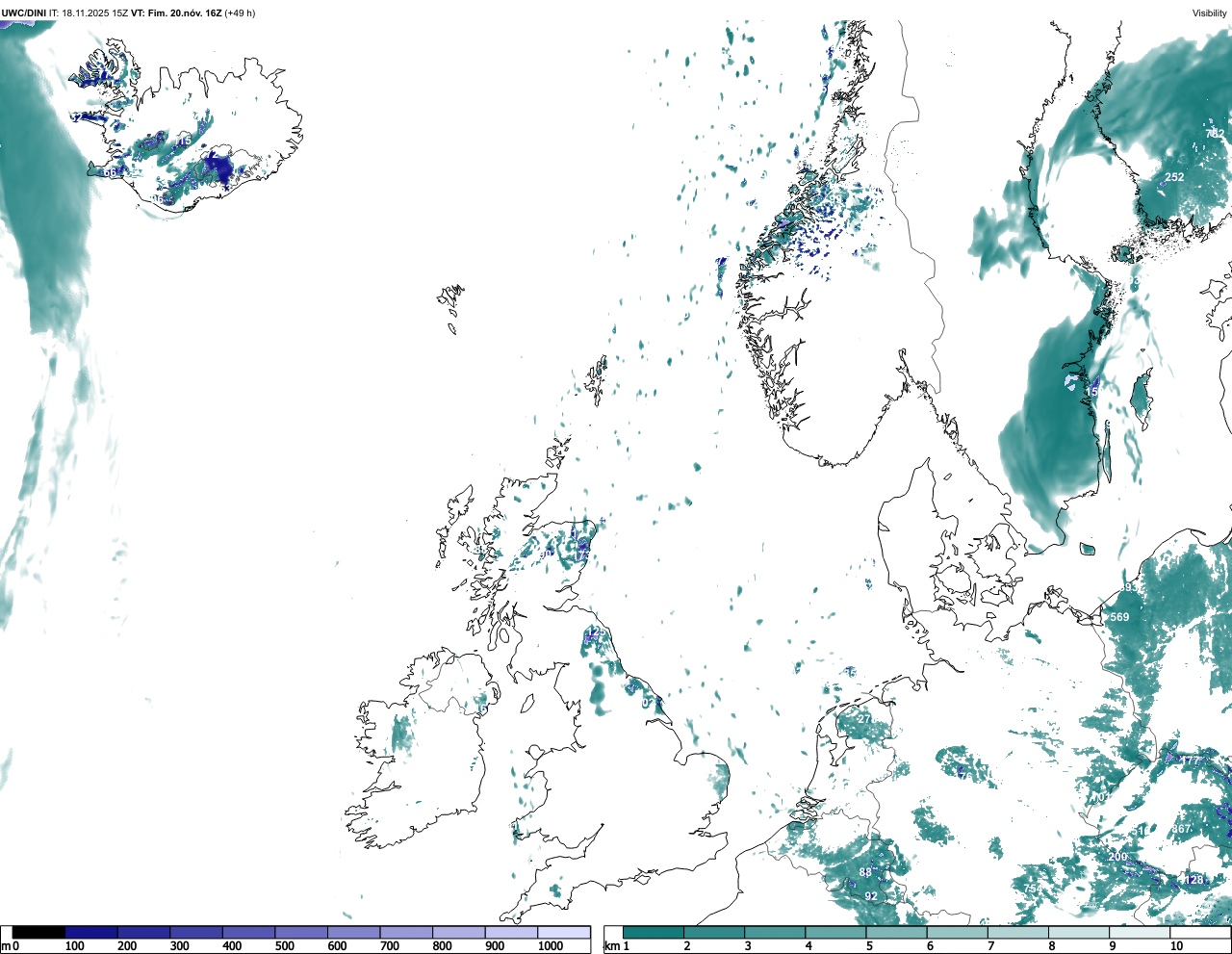
Task: Select the black swatch on metre scale
Action: coord(38,932)
